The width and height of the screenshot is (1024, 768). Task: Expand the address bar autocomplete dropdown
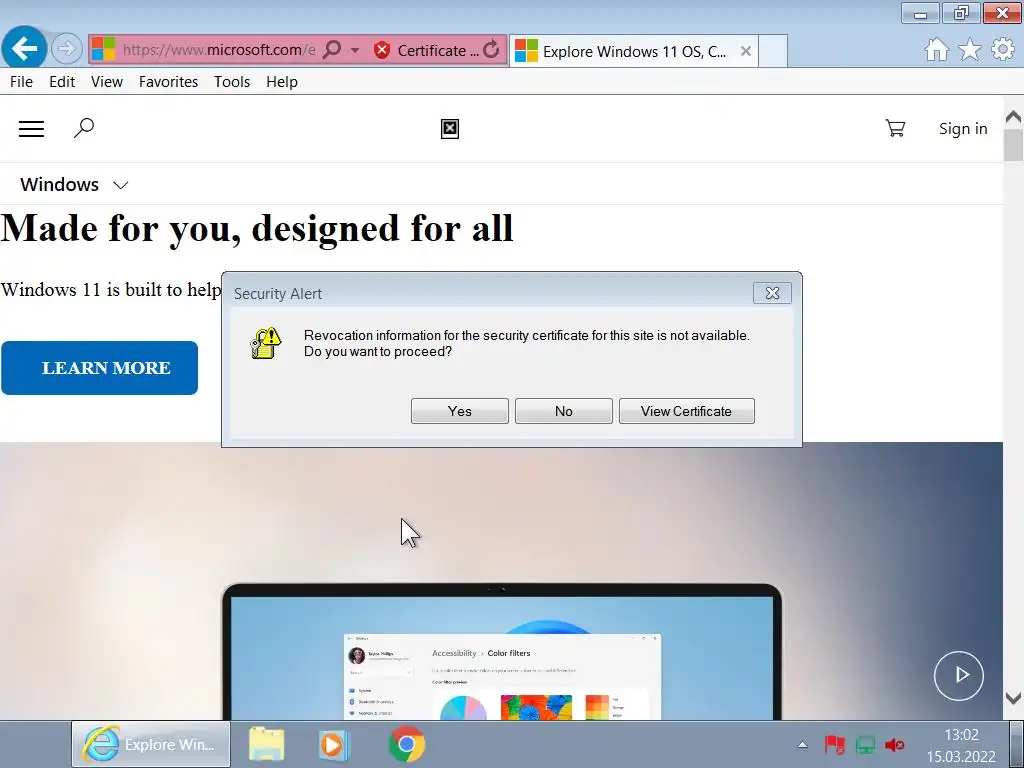coord(355,50)
